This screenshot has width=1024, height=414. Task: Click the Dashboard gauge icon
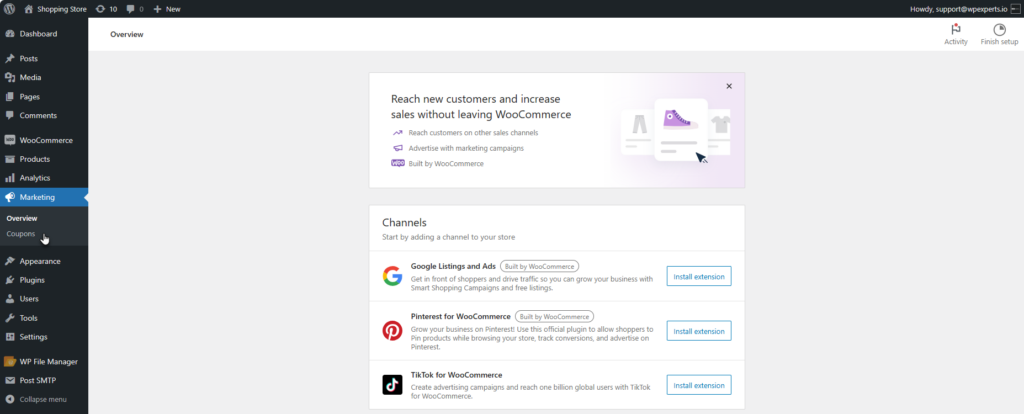coord(10,34)
